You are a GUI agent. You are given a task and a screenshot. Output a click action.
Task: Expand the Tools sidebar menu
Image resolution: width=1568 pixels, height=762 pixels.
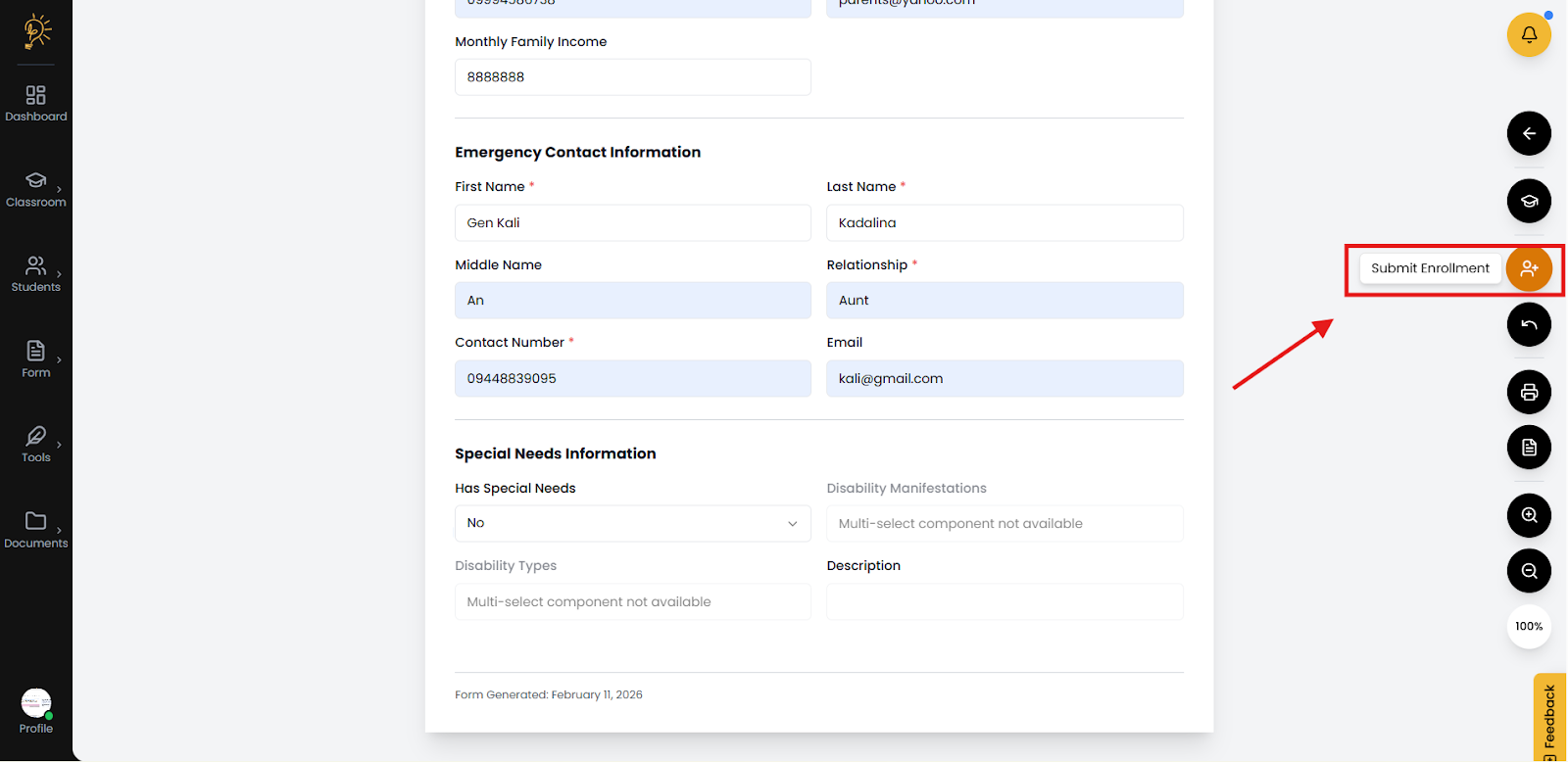36,444
